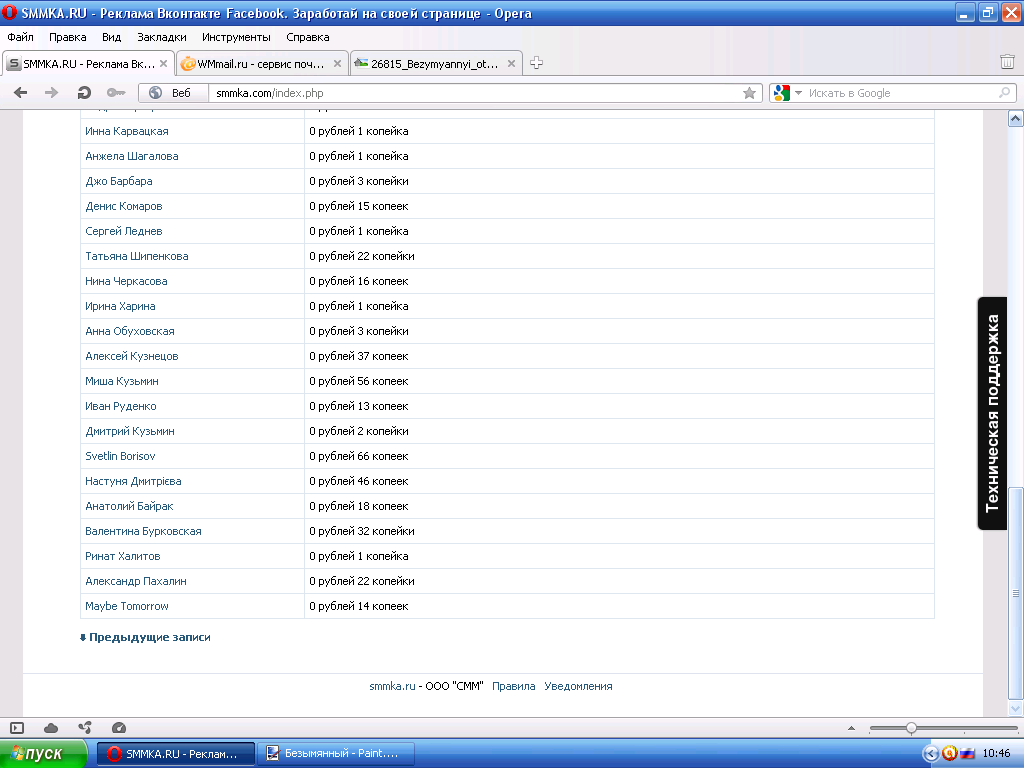Click the orange tray icon

click(x=949, y=754)
